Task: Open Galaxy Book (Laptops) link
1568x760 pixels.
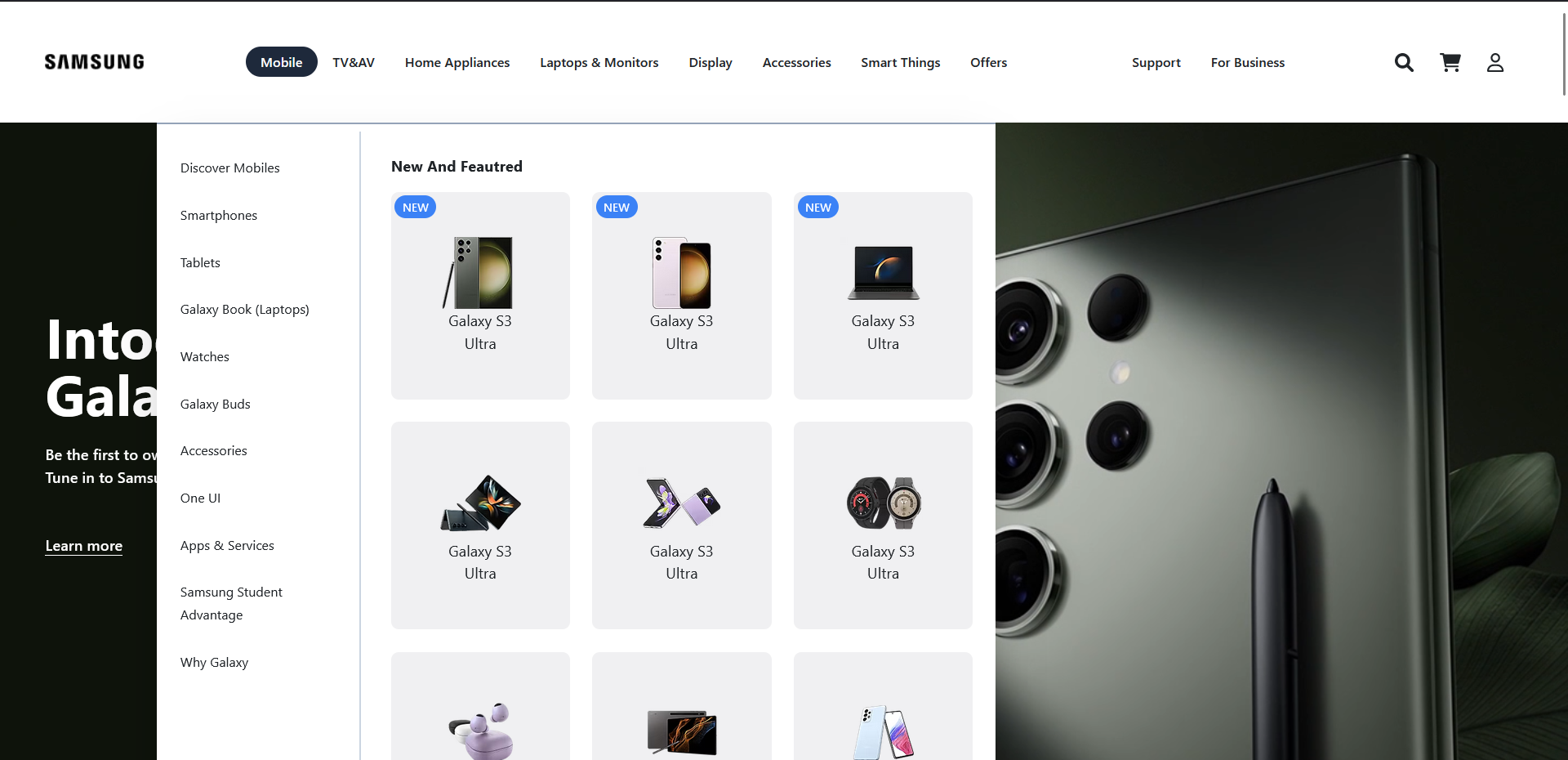Action: click(245, 309)
